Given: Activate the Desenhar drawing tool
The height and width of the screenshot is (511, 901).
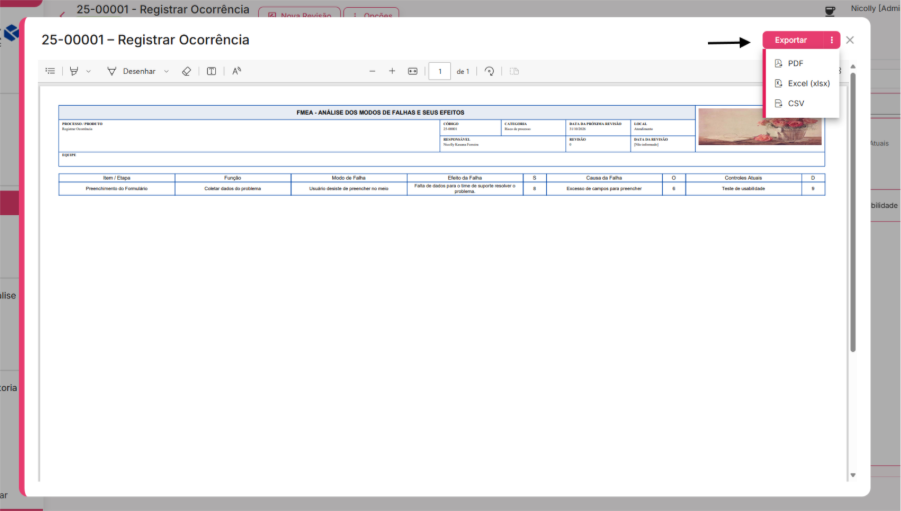Looking at the screenshot, I should (131, 71).
